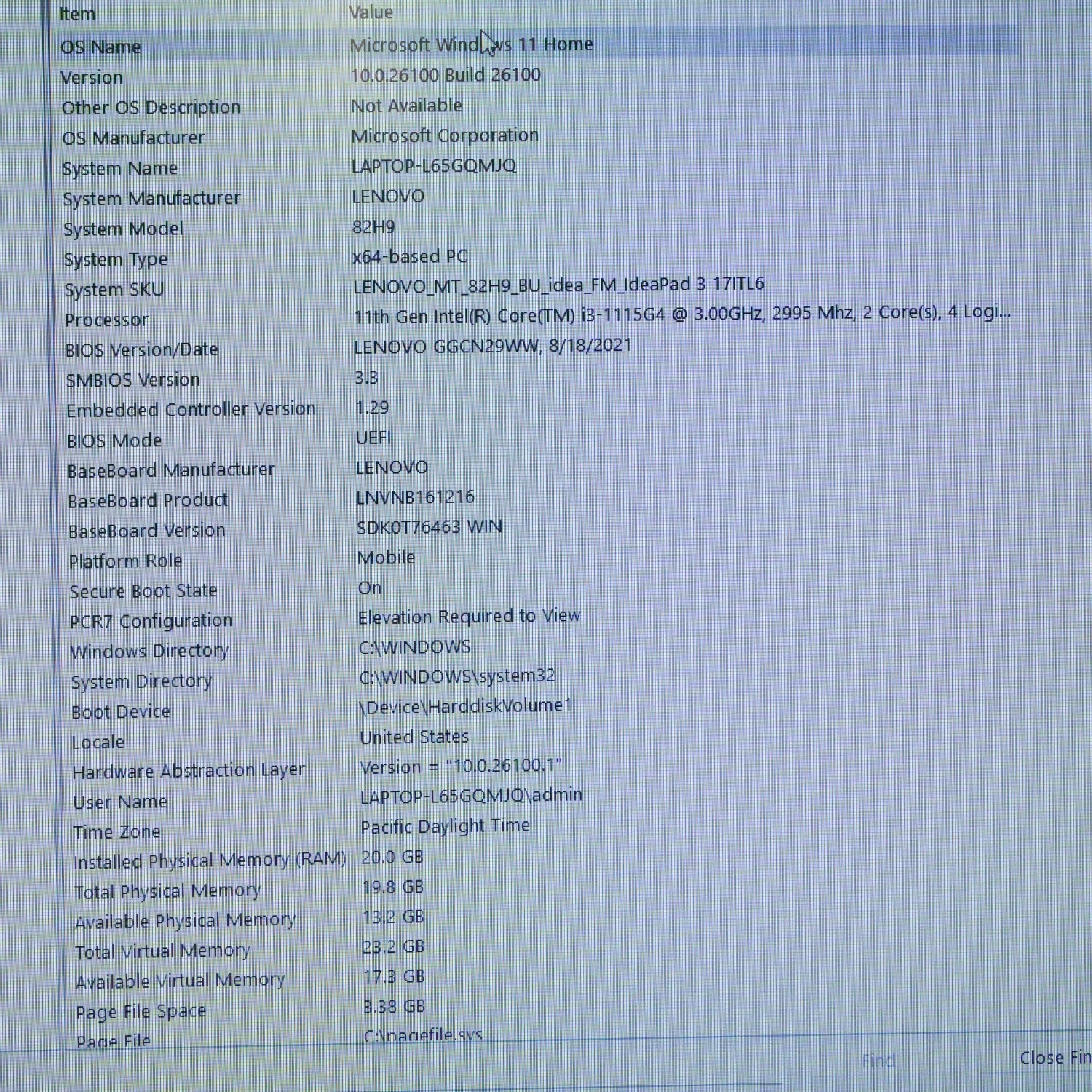Click the 'LENOVO GGCN29WW, 8/18/2021' value
Screen dimensions: 1092x1092
pyautogui.click(x=493, y=346)
